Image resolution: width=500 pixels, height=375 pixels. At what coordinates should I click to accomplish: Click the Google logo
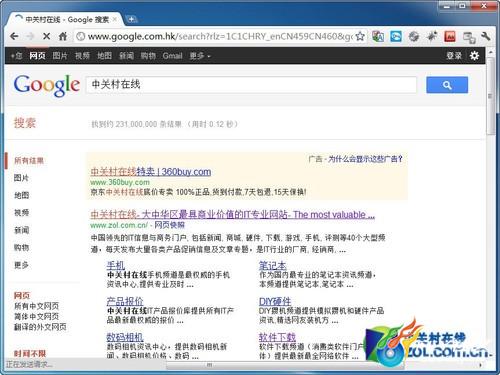click(47, 85)
